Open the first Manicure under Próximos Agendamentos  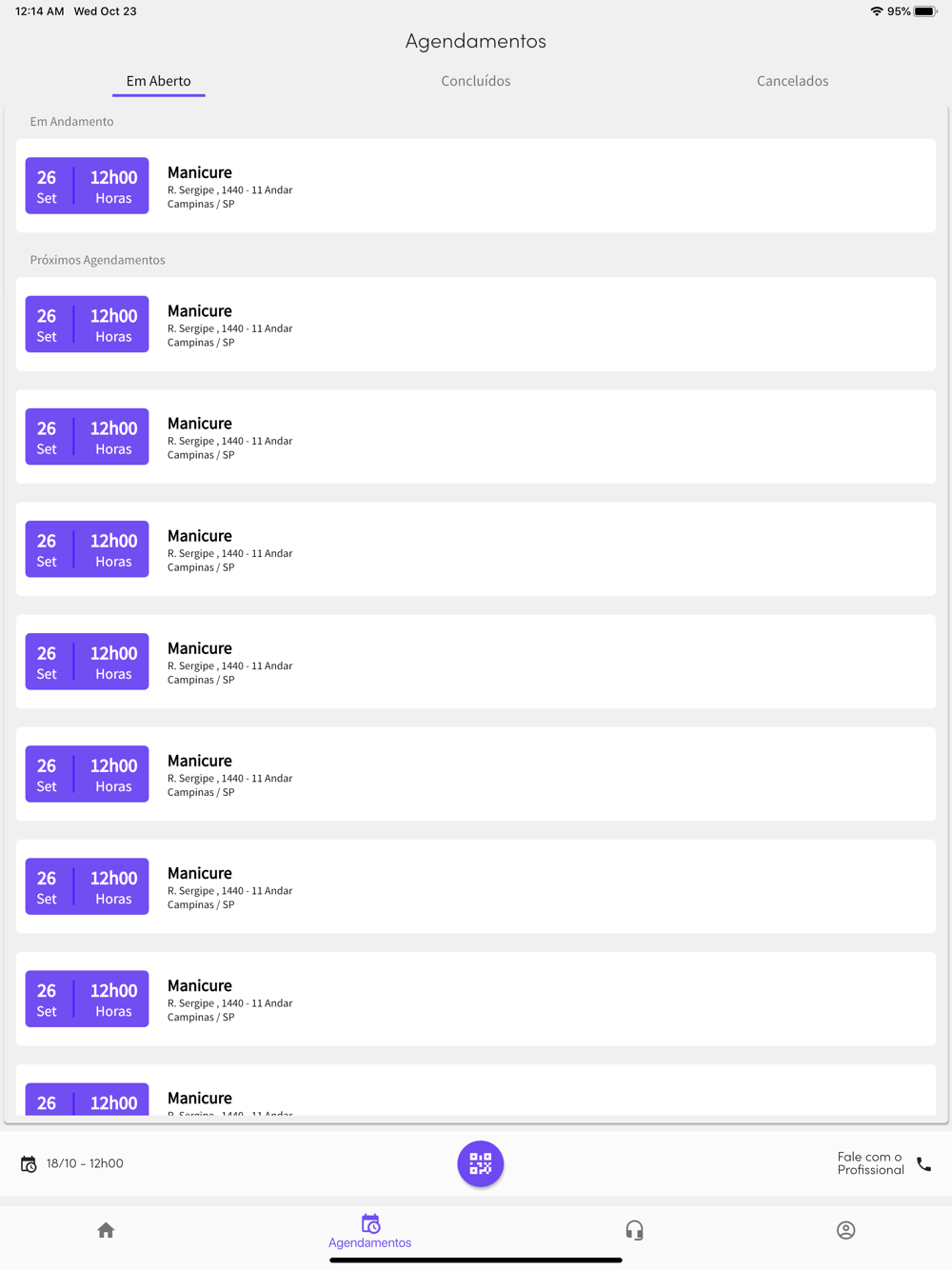(x=476, y=324)
